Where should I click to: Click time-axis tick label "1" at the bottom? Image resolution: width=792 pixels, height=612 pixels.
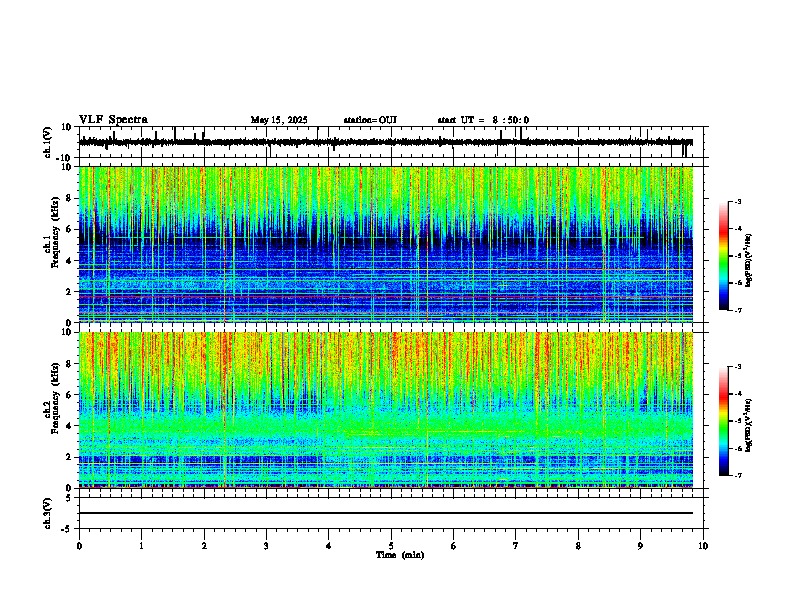pyautogui.click(x=141, y=546)
